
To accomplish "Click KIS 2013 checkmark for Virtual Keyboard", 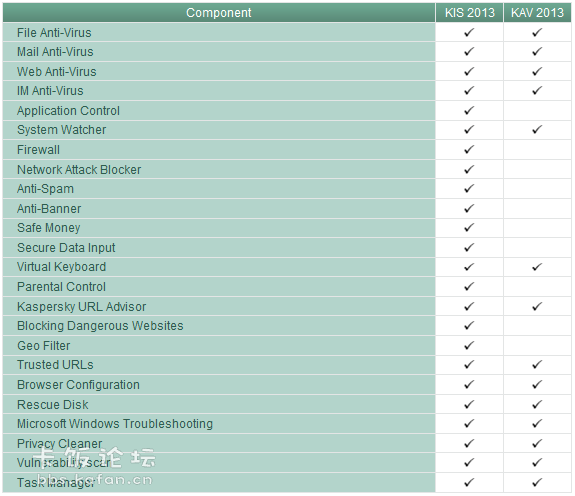I will click(469, 267).
